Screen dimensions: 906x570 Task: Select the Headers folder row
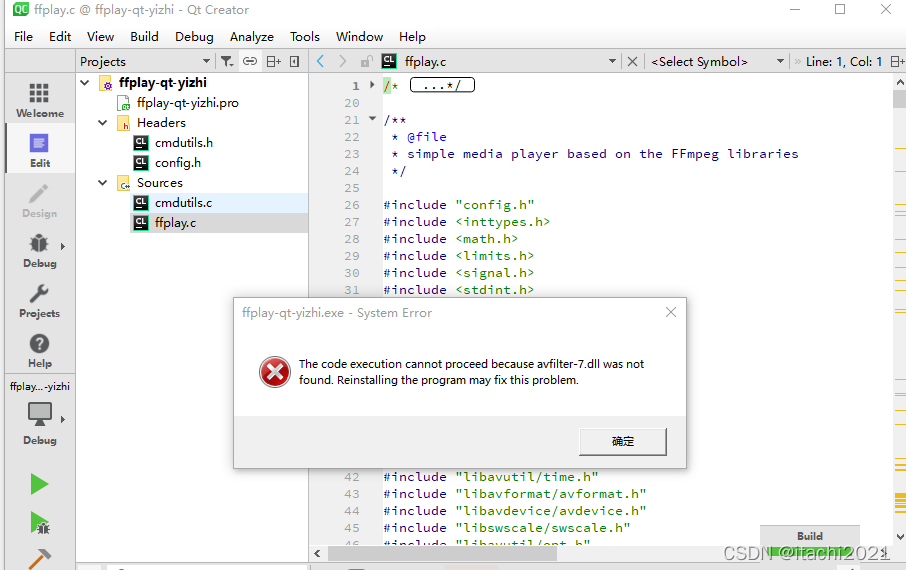point(161,123)
